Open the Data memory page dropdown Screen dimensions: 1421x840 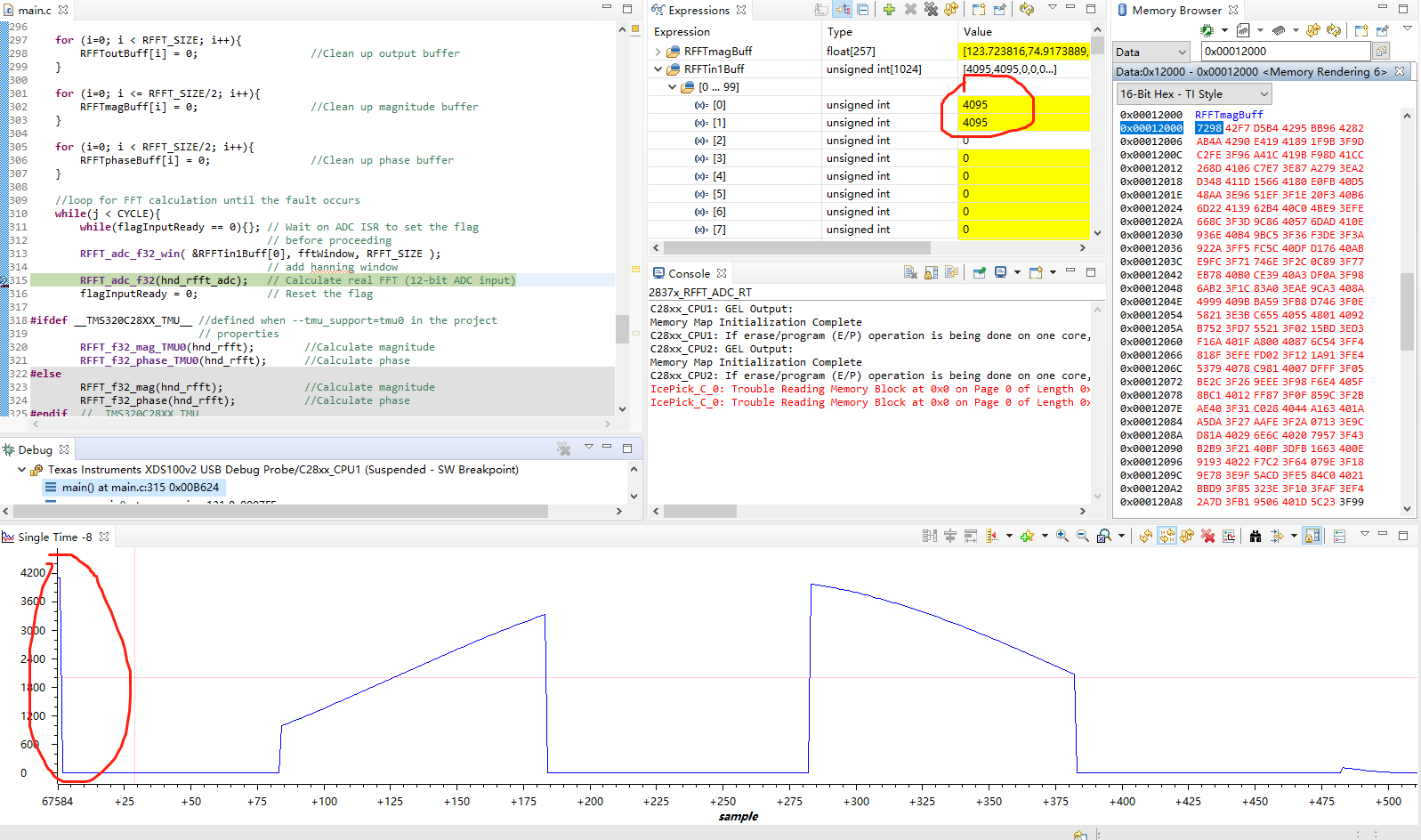[1152, 52]
